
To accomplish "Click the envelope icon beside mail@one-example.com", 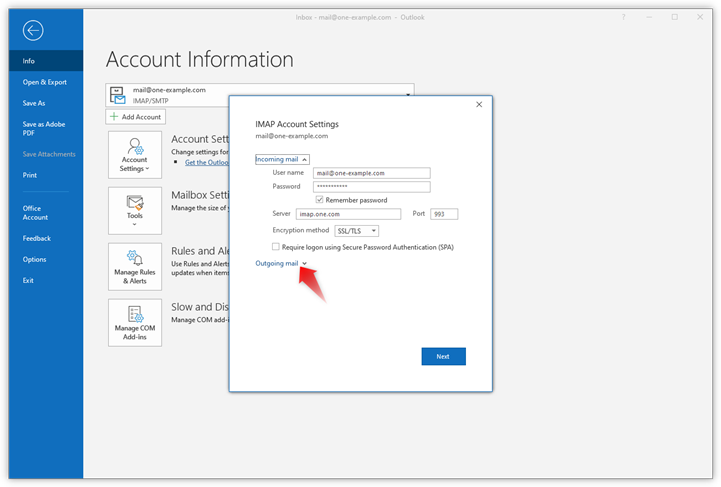I will click(x=119, y=95).
